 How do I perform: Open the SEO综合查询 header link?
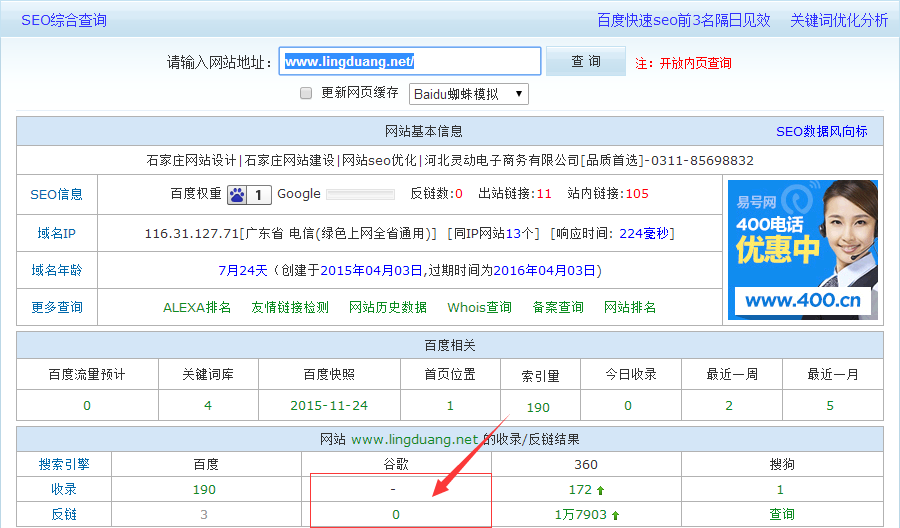pyautogui.click(x=64, y=20)
